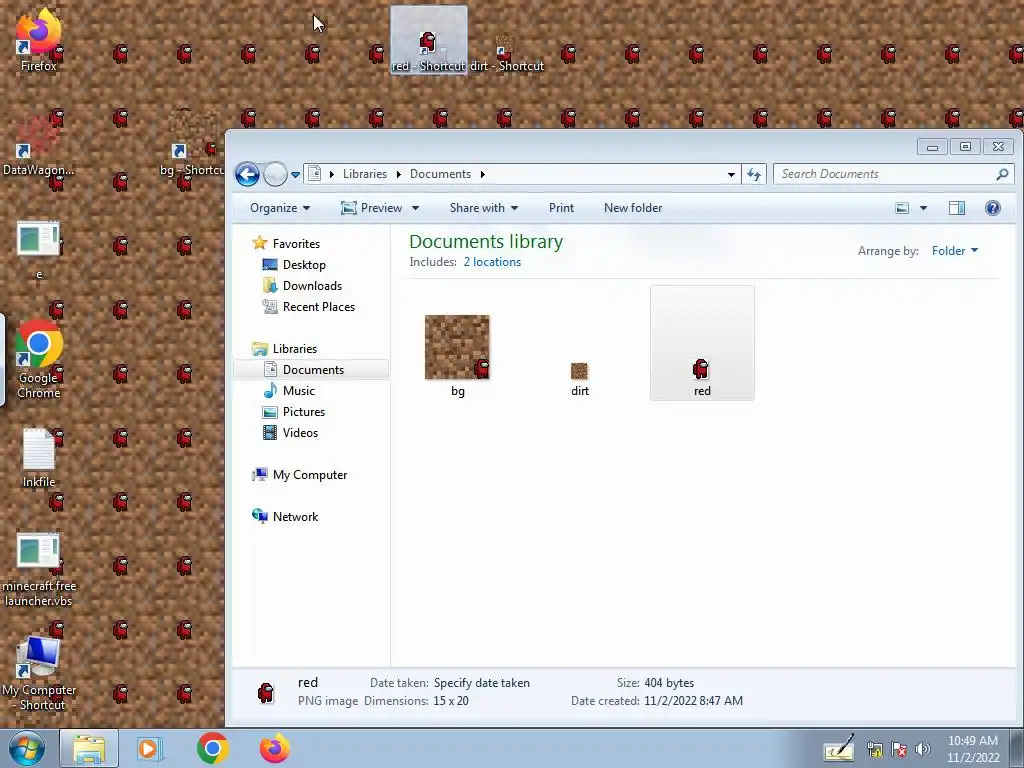Image resolution: width=1024 pixels, height=768 pixels.
Task: Select Recent Places in navigation pane
Action: point(319,307)
